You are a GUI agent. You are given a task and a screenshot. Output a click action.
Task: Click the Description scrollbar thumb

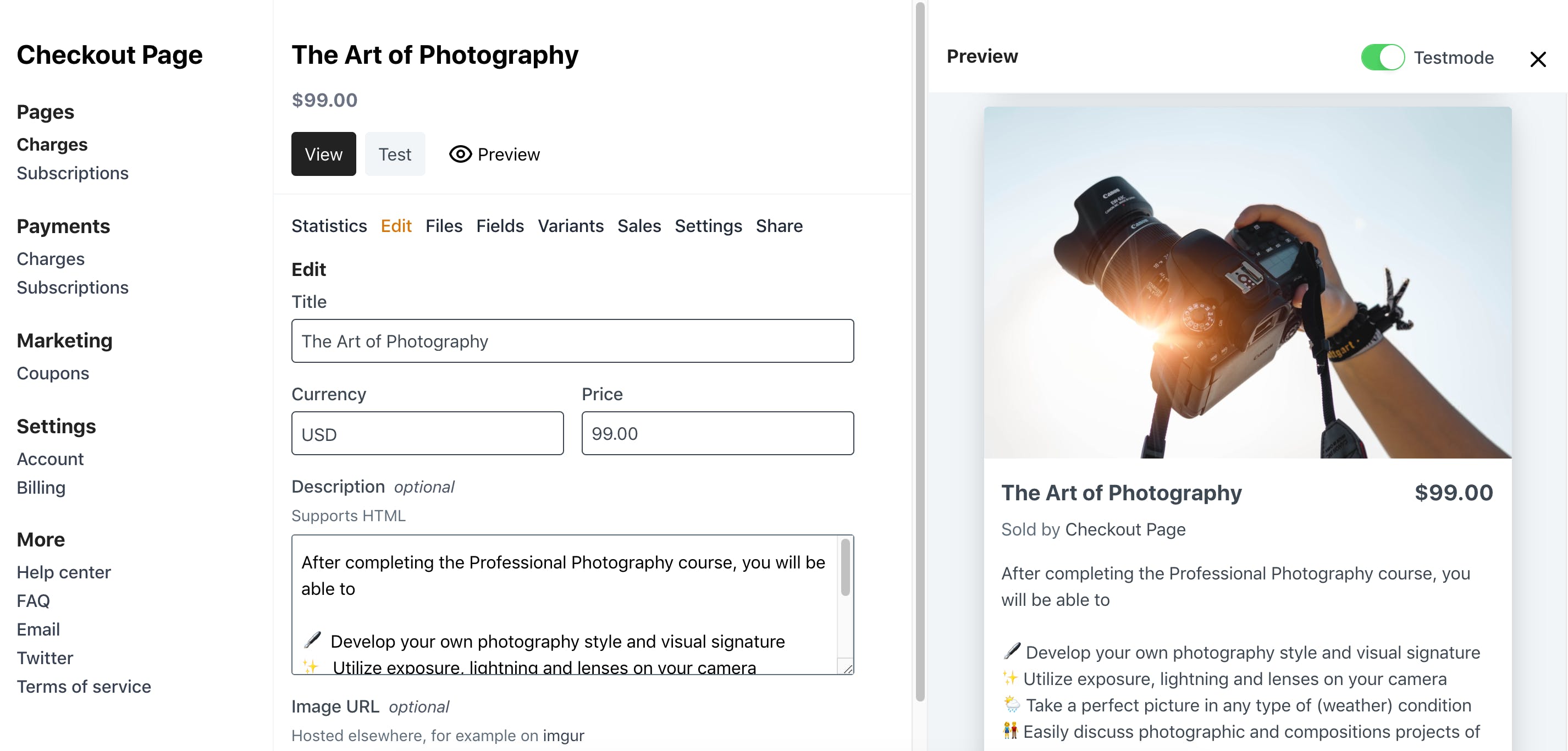click(846, 567)
